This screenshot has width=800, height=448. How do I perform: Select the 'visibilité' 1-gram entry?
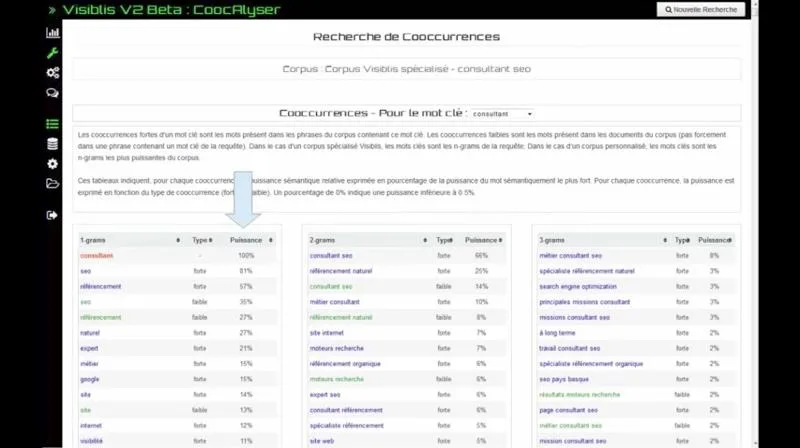pyautogui.click(x=91, y=441)
